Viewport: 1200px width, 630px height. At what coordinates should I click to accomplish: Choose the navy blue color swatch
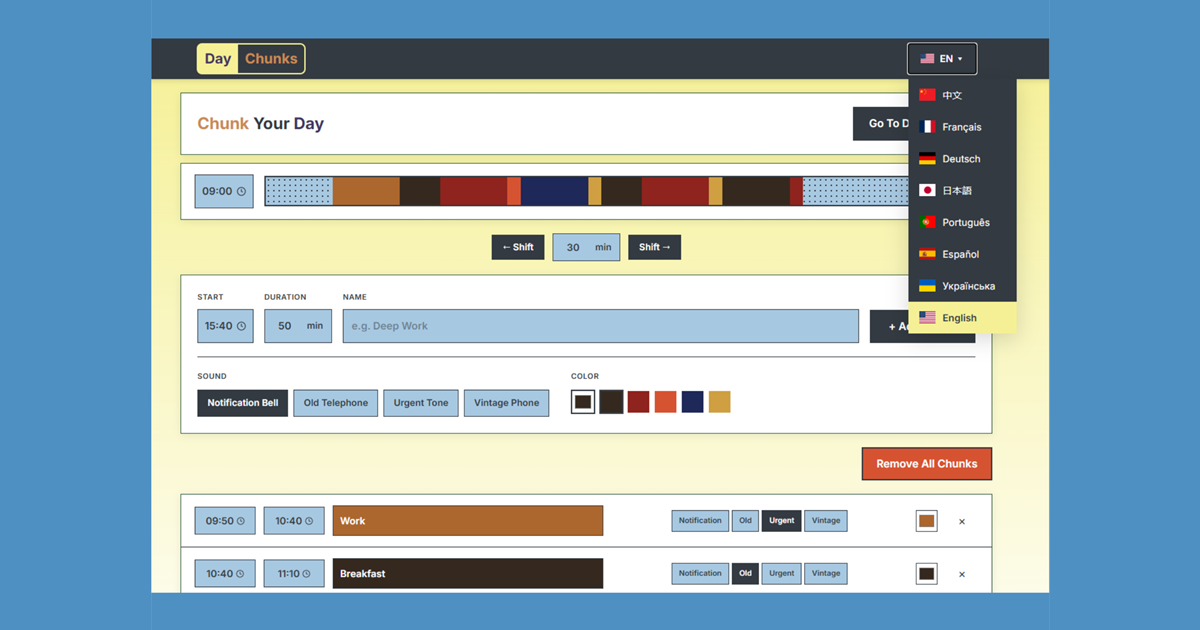tap(692, 402)
